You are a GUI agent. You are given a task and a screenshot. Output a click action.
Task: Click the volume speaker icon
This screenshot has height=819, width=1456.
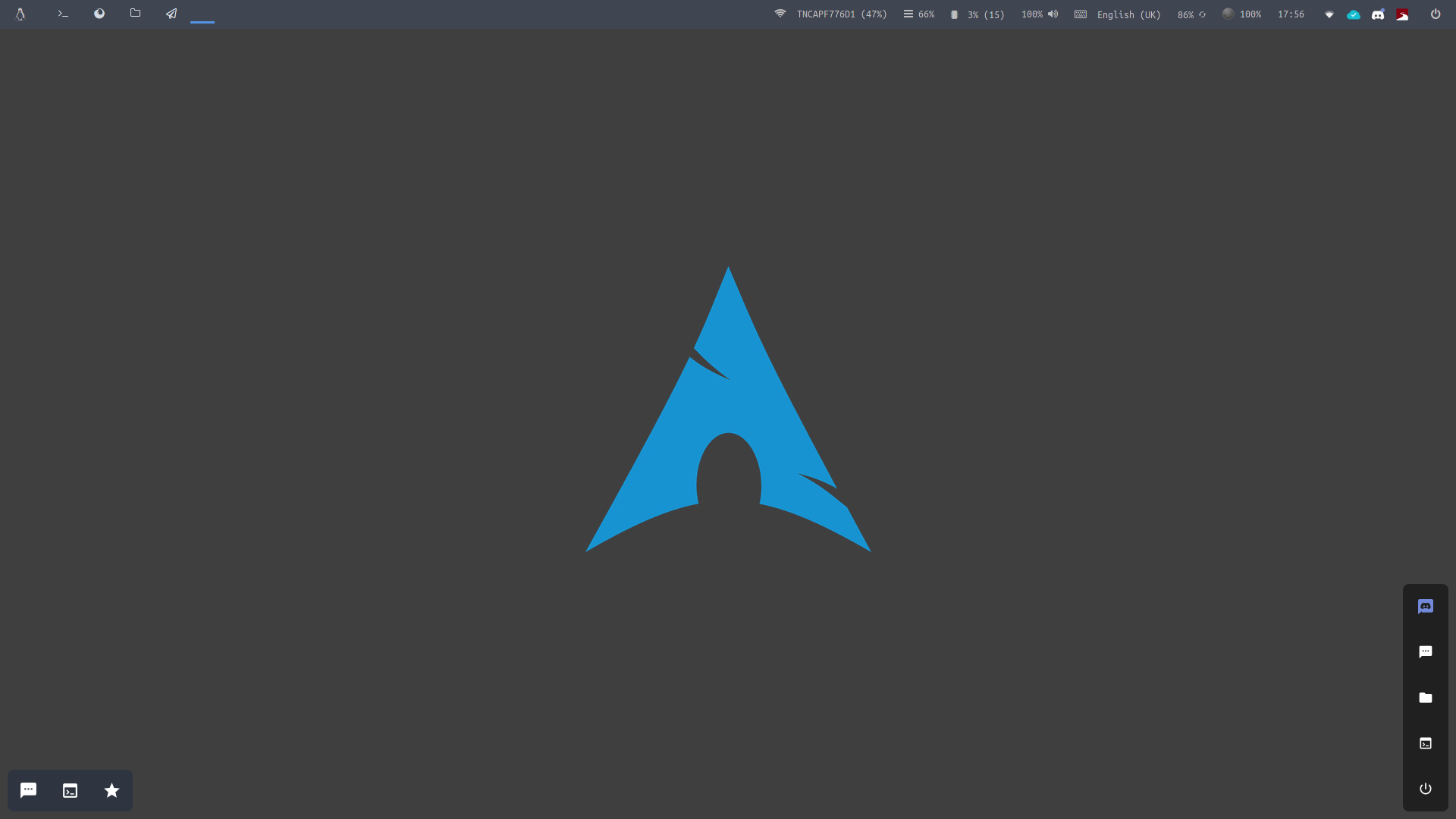[1053, 14]
